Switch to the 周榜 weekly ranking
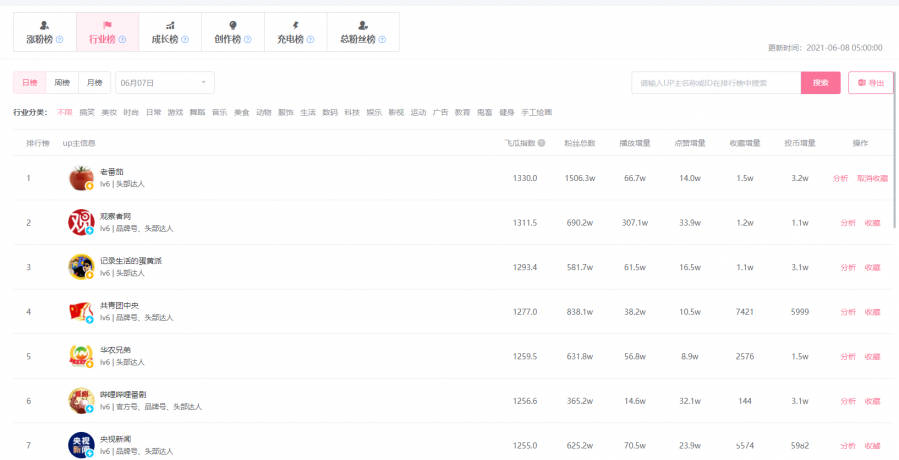 [62, 82]
